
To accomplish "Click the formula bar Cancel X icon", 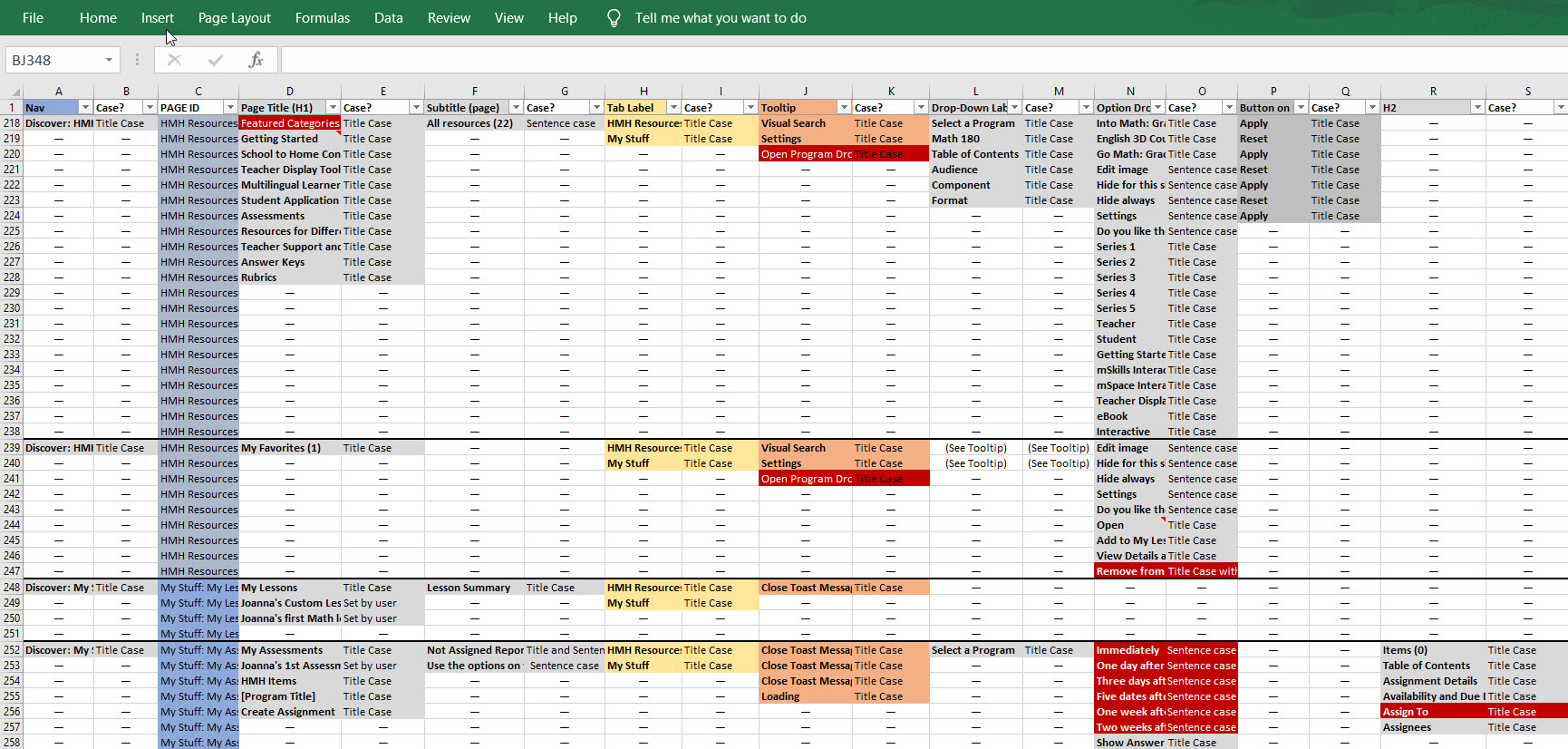I will coord(175,60).
